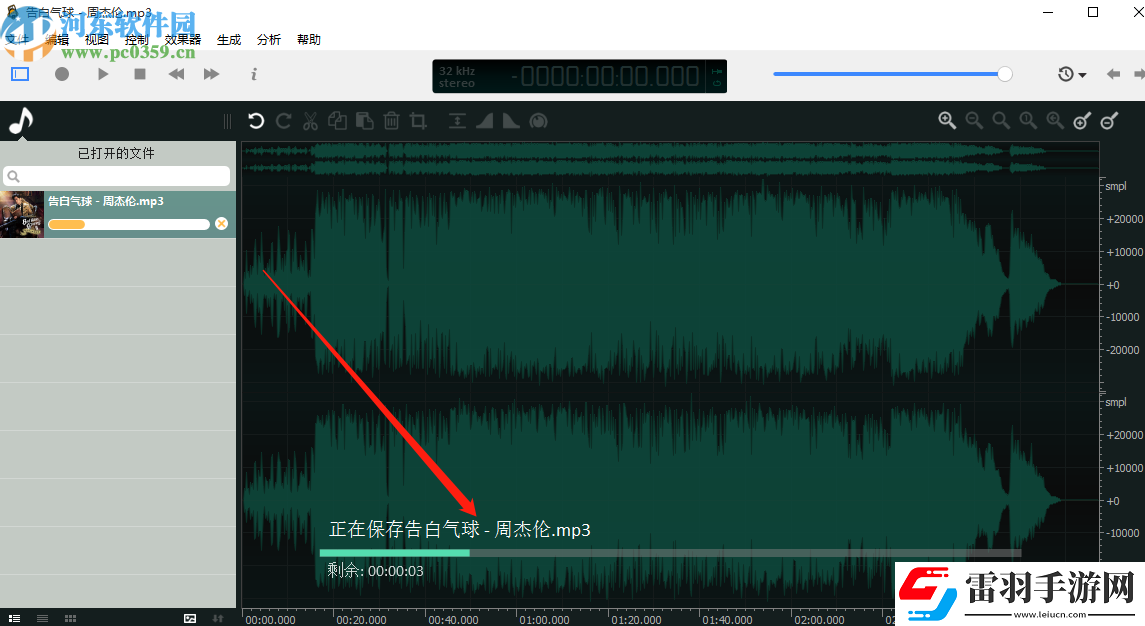Increase vertical amplitude zoom
Image resolution: width=1145 pixels, height=626 pixels.
coord(1082,120)
